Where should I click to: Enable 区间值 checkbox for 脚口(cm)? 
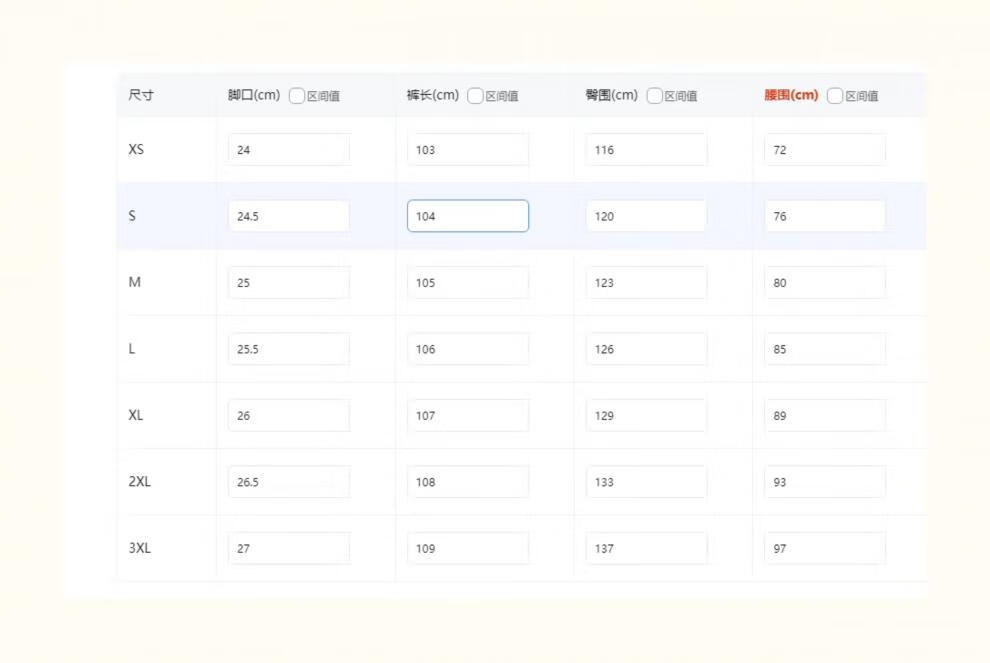tap(297, 96)
